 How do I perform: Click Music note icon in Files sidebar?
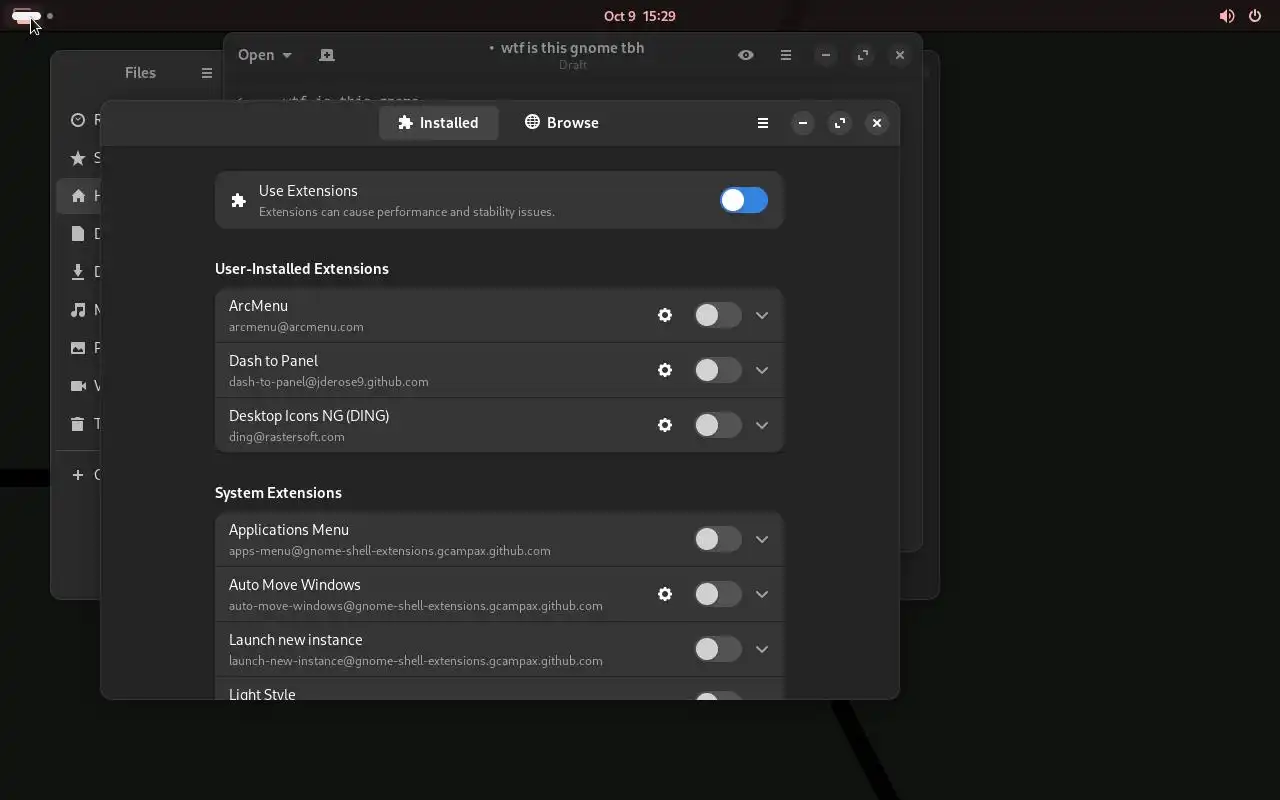pyautogui.click(x=78, y=310)
